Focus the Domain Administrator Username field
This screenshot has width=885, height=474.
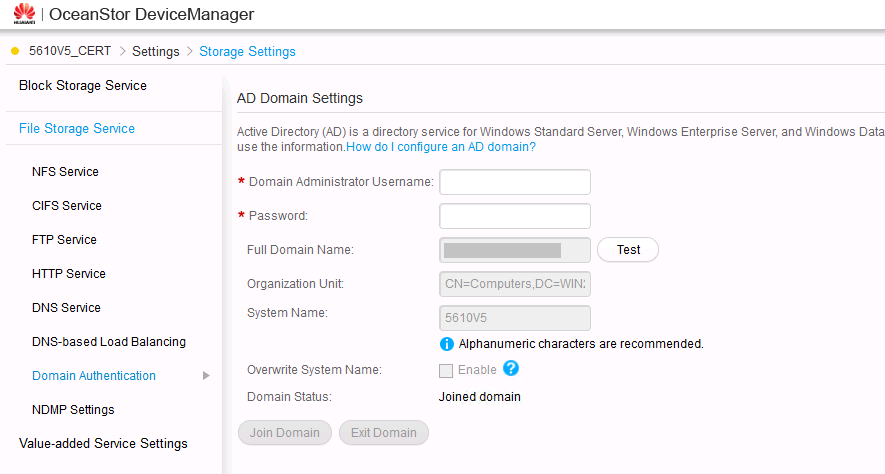pos(515,182)
